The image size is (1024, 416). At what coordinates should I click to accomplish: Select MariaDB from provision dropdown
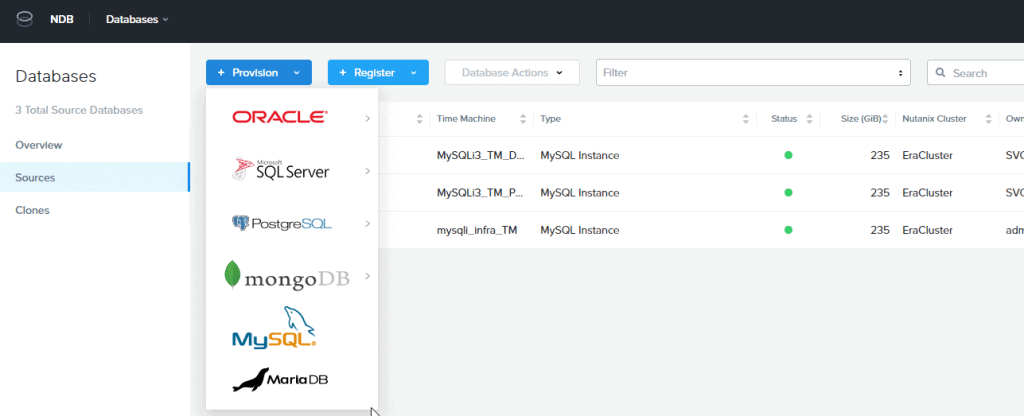[280, 380]
